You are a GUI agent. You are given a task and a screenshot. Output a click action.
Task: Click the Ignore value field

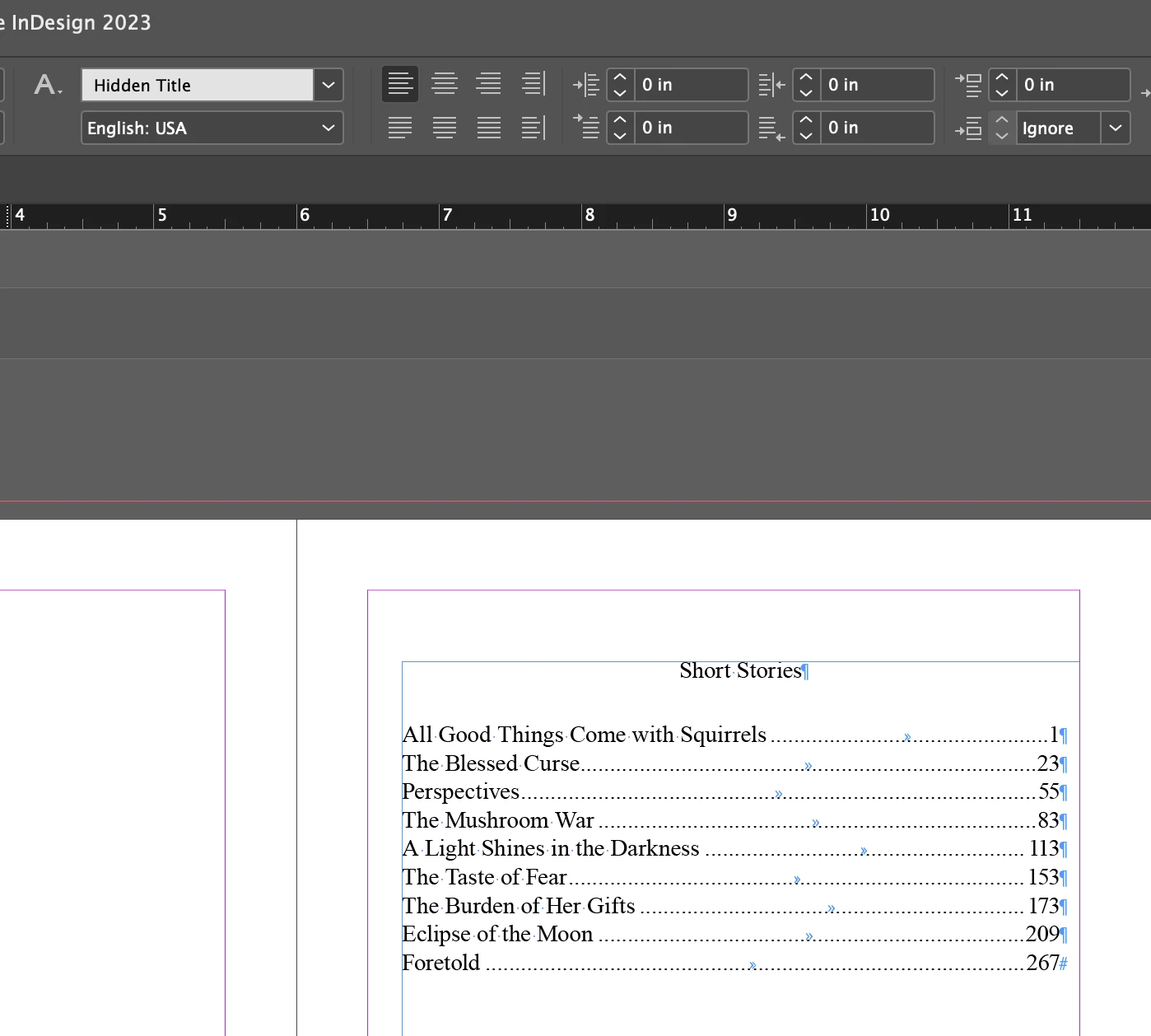(1059, 128)
